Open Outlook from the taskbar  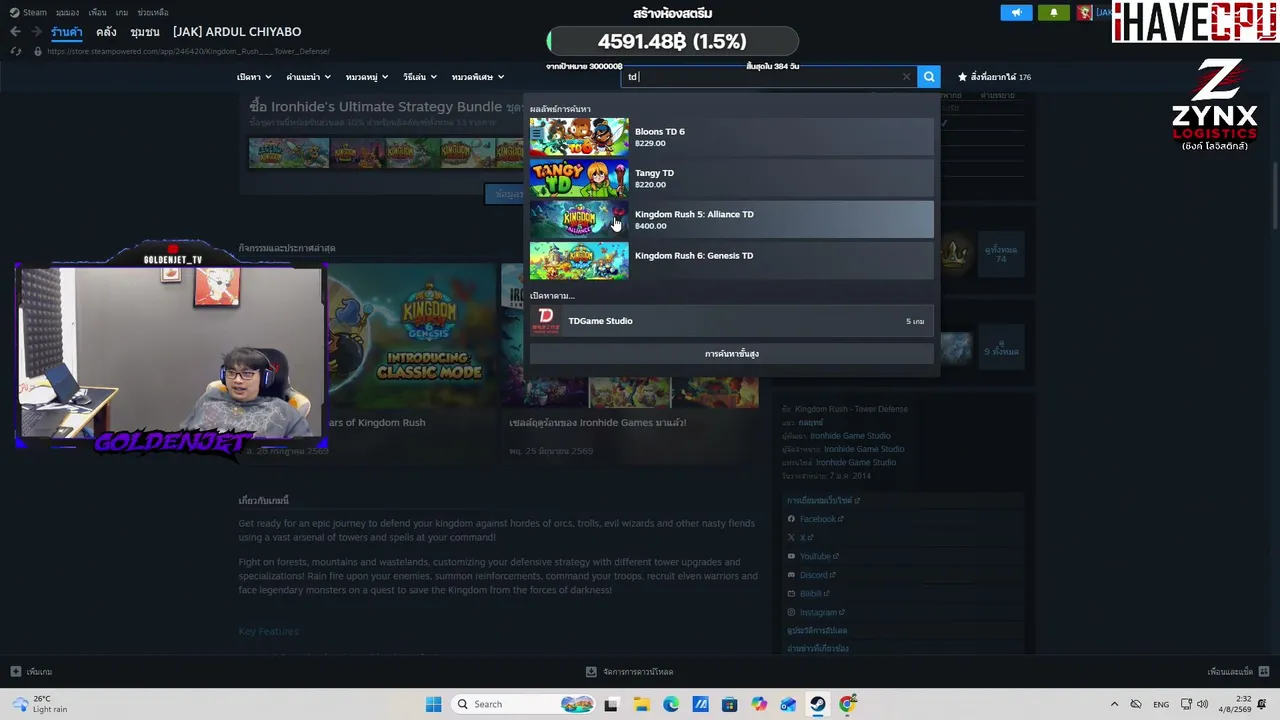coord(788,704)
